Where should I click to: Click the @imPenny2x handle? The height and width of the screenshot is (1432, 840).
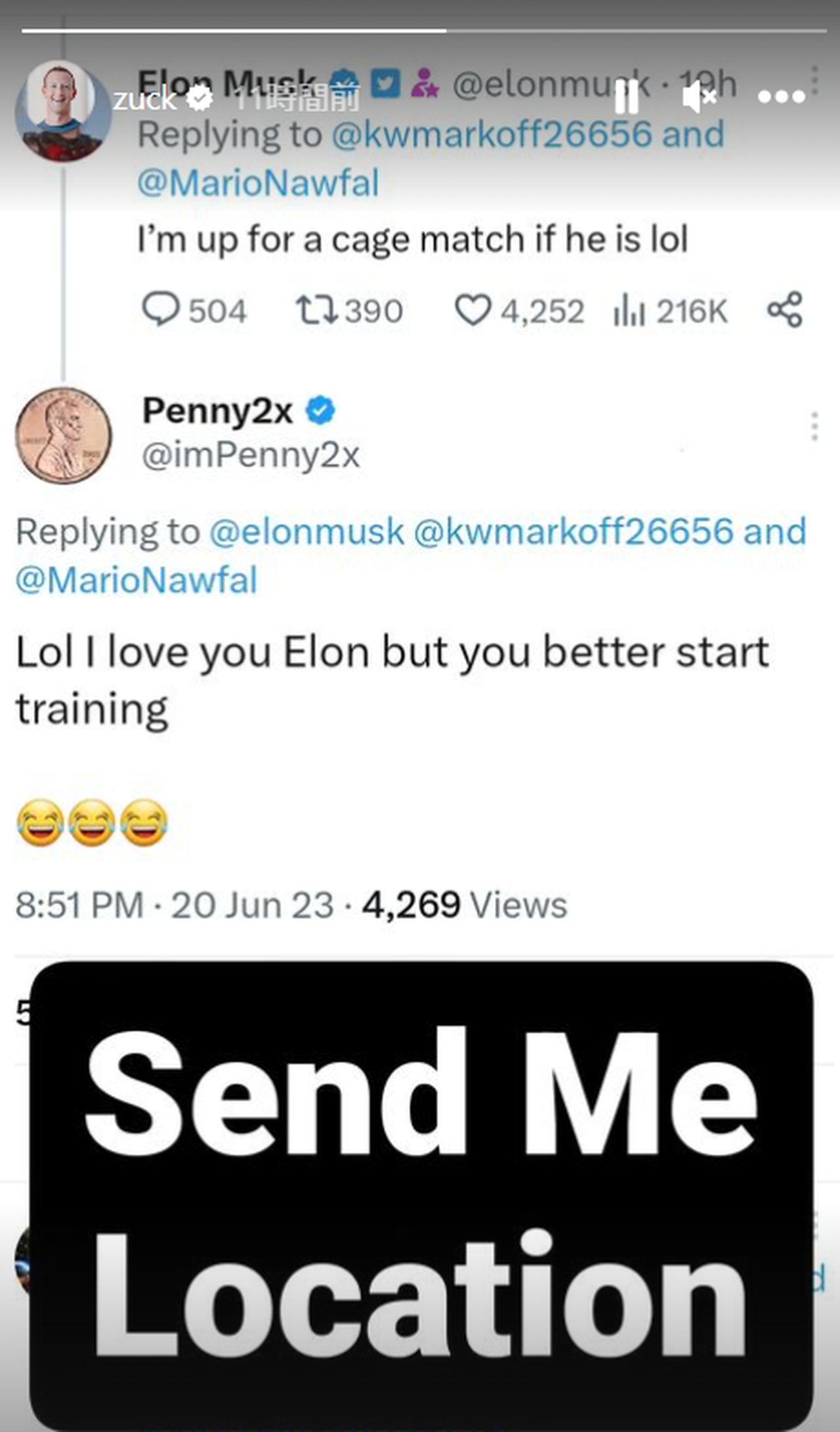251,455
